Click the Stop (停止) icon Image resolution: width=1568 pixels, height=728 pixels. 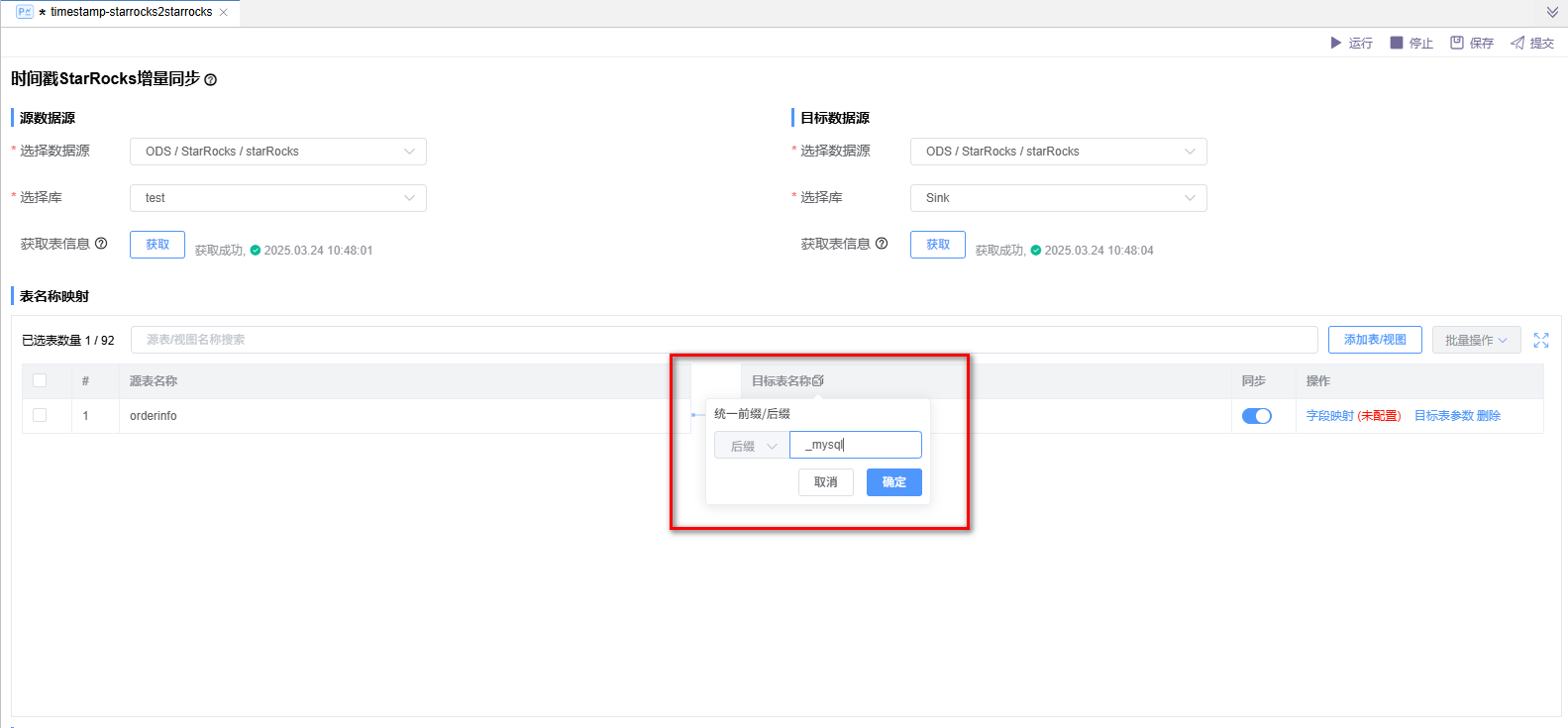click(1397, 43)
